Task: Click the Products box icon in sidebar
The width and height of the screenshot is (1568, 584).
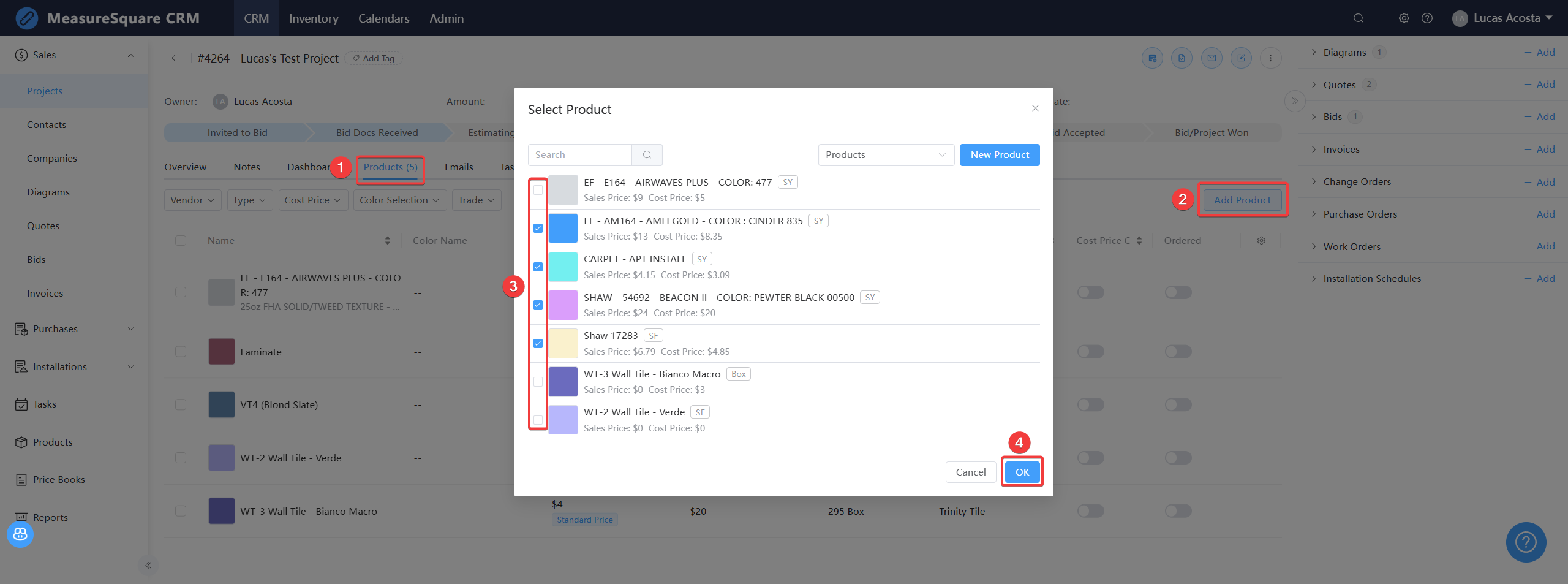Action: point(21,442)
